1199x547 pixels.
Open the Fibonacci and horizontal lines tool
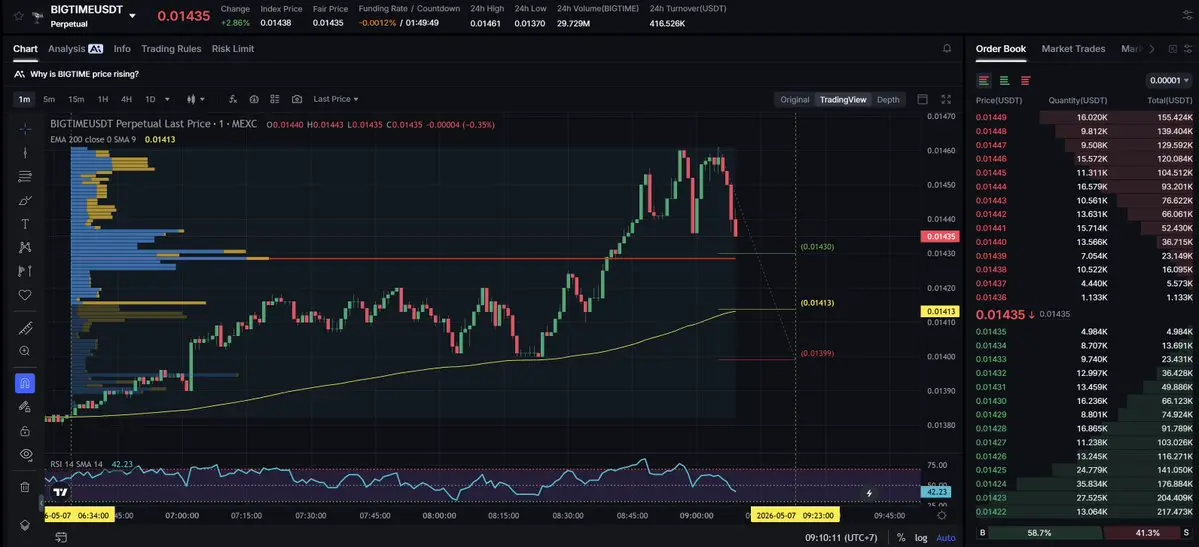click(x=24, y=177)
